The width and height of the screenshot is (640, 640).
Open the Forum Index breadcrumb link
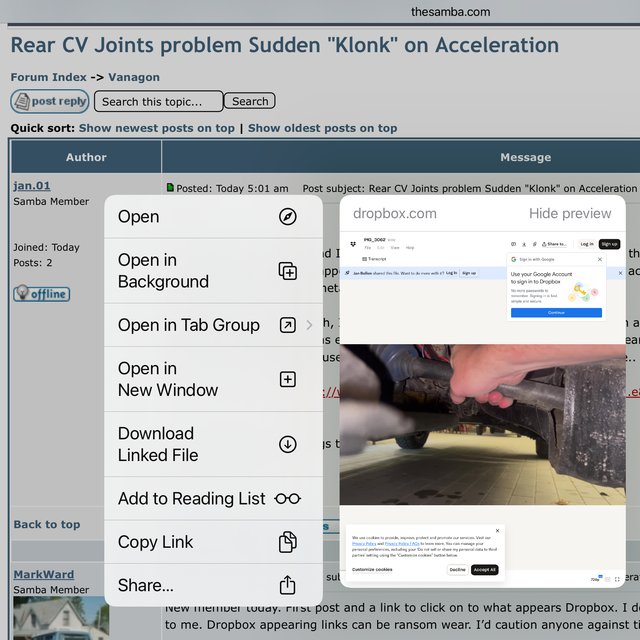tap(48, 77)
